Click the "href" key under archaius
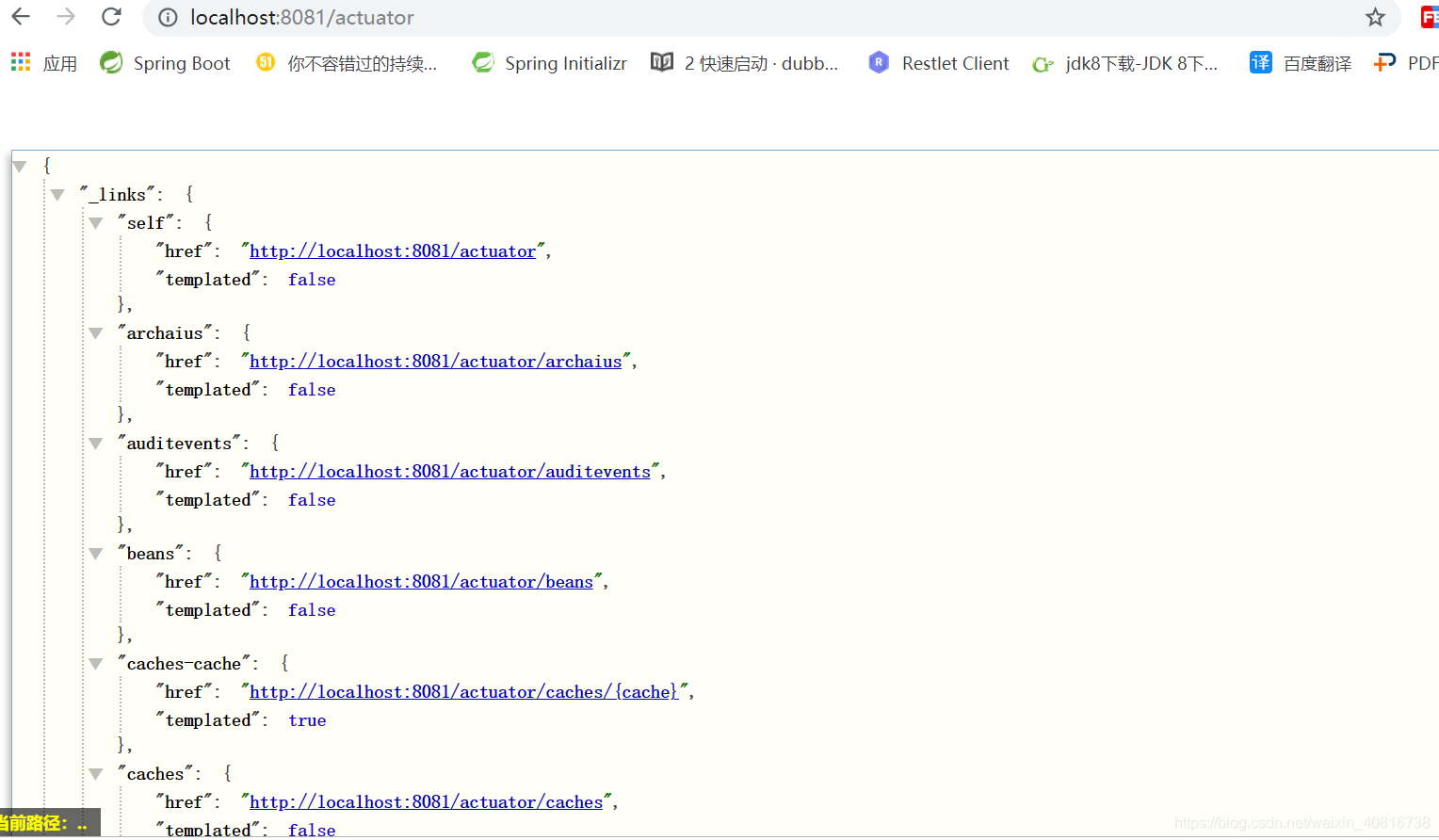 pos(184,362)
